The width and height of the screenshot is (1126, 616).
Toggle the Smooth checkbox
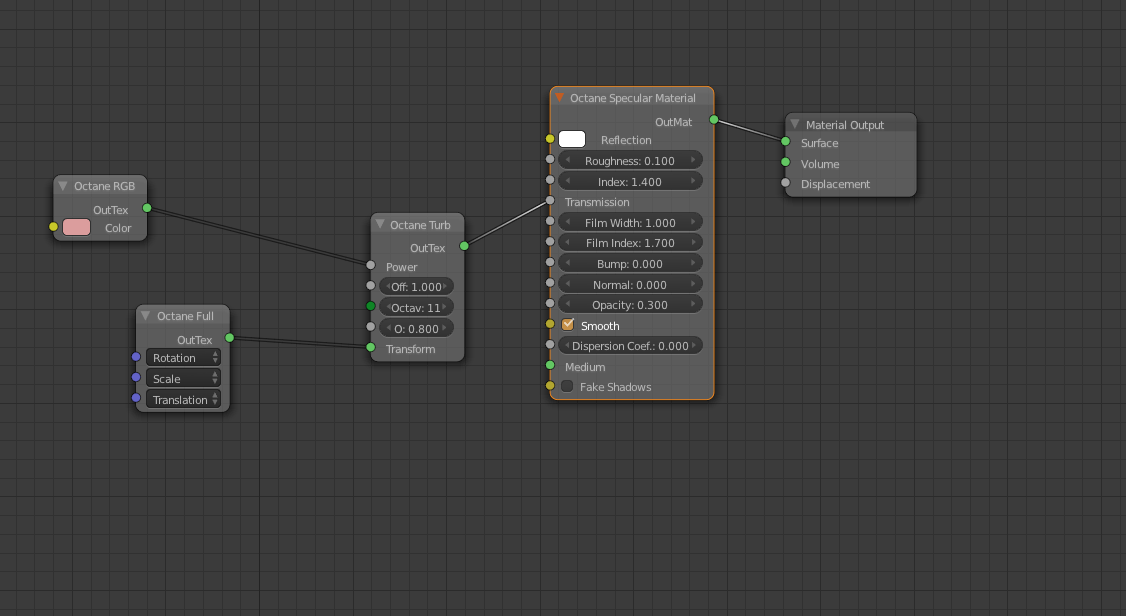pos(568,325)
